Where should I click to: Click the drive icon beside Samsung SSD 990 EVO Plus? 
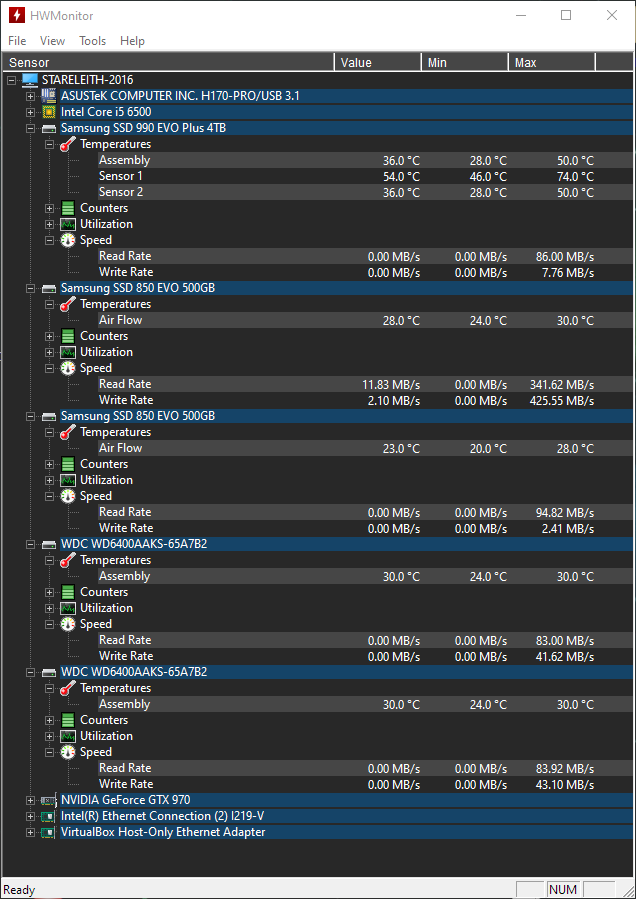click(49, 128)
